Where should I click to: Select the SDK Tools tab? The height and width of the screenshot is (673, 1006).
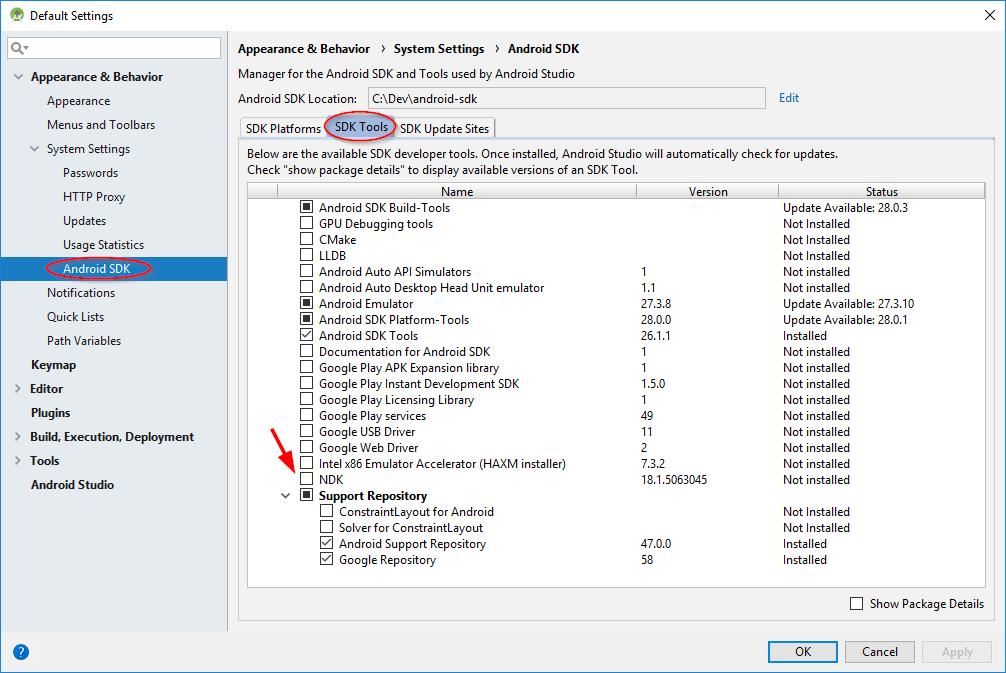point(361,127)
